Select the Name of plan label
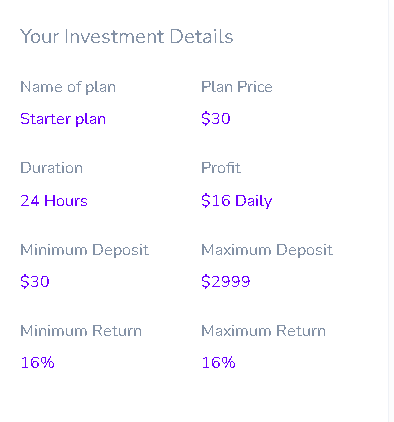The image size is (394, 422). pos(68,87)
